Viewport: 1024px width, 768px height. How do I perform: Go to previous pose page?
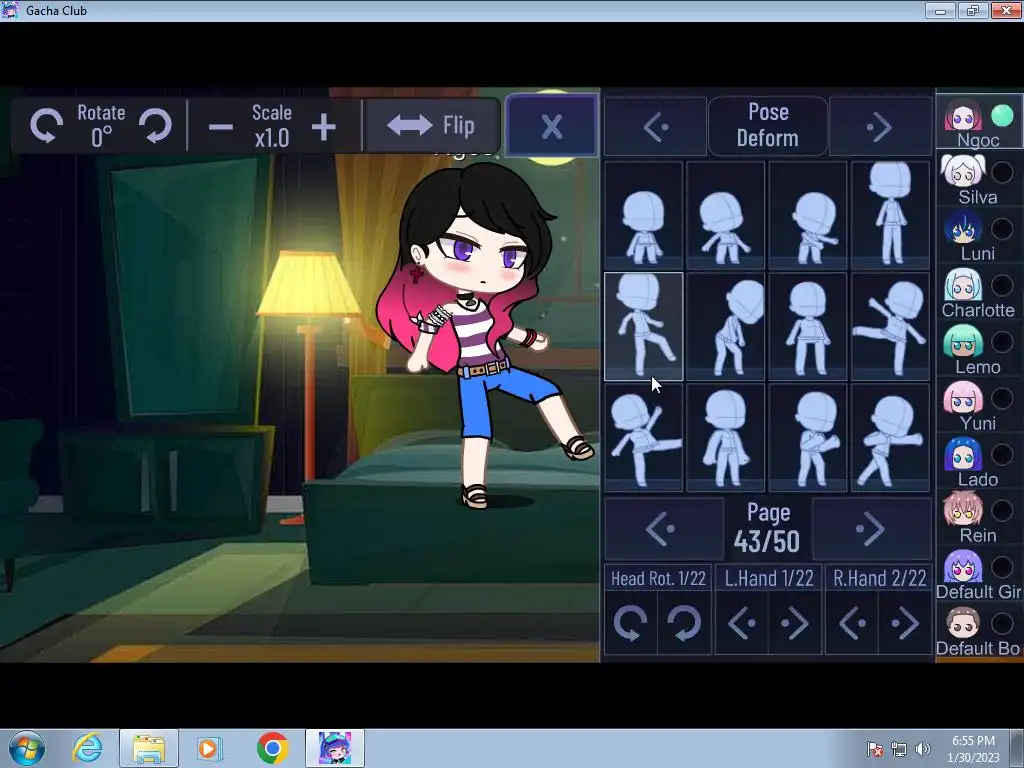tap(664, 528)
